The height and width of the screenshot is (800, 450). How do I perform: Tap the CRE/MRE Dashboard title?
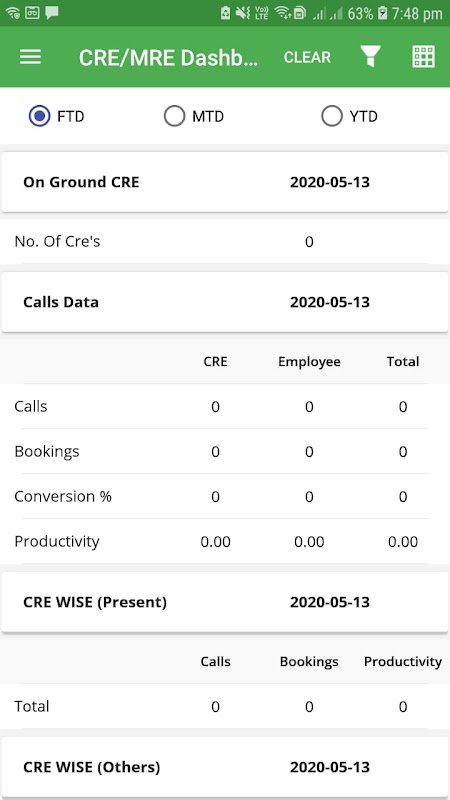pos(168,58)
